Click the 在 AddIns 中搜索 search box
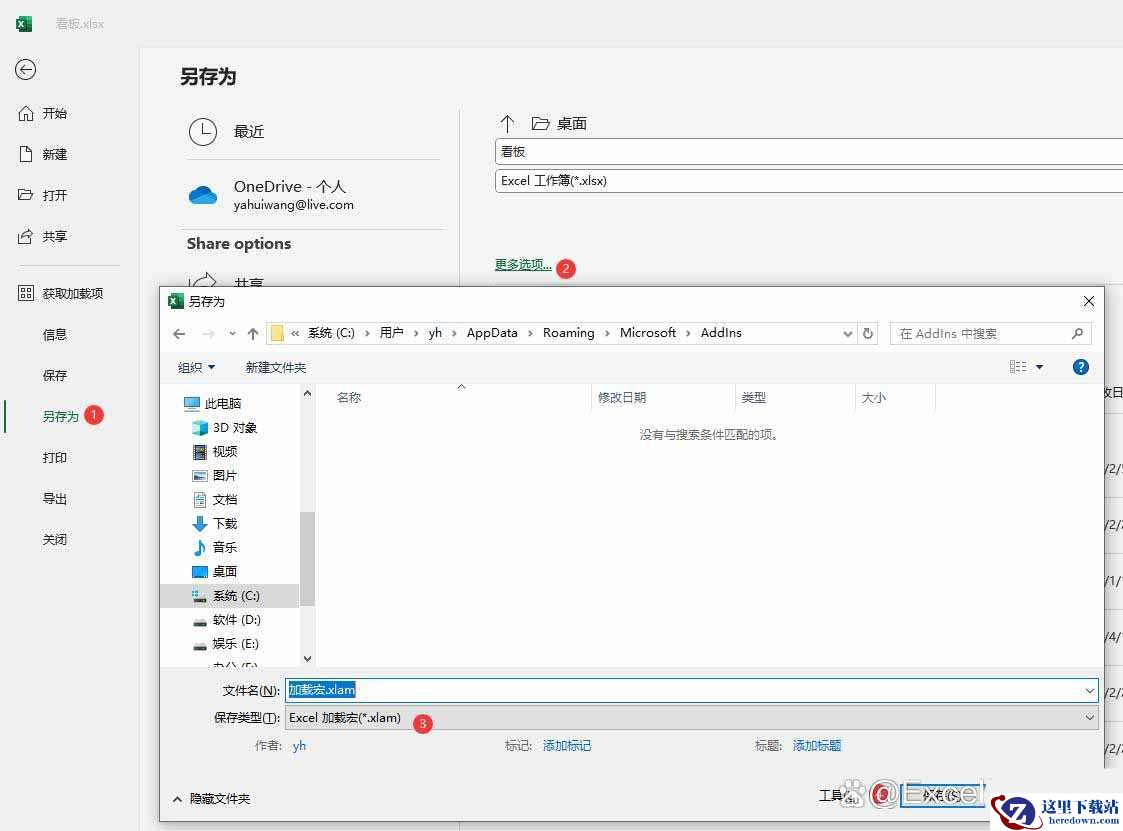The image size is (1123, 831). (991, 334)
